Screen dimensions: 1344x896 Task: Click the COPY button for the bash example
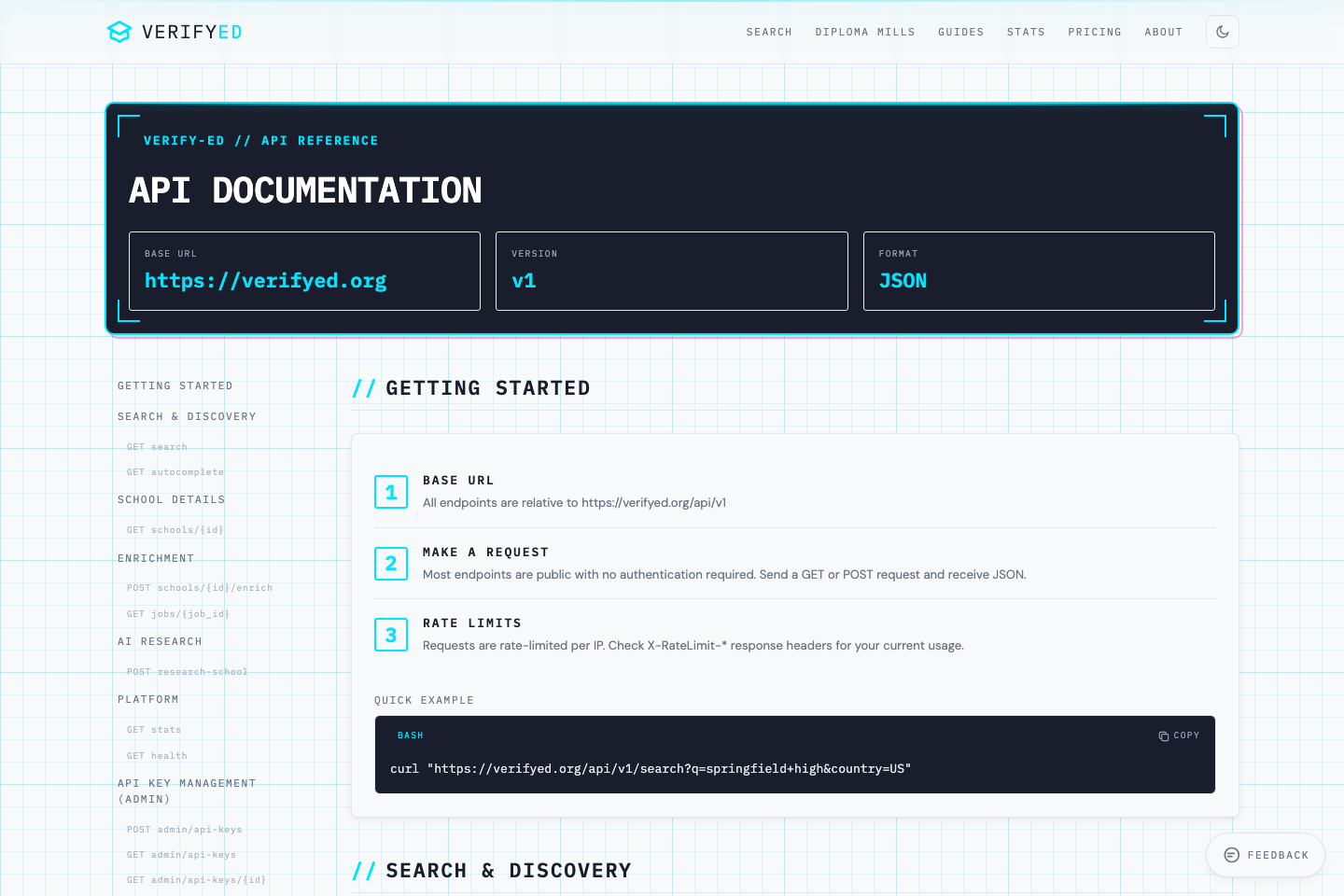click(x=1180, y=735)
